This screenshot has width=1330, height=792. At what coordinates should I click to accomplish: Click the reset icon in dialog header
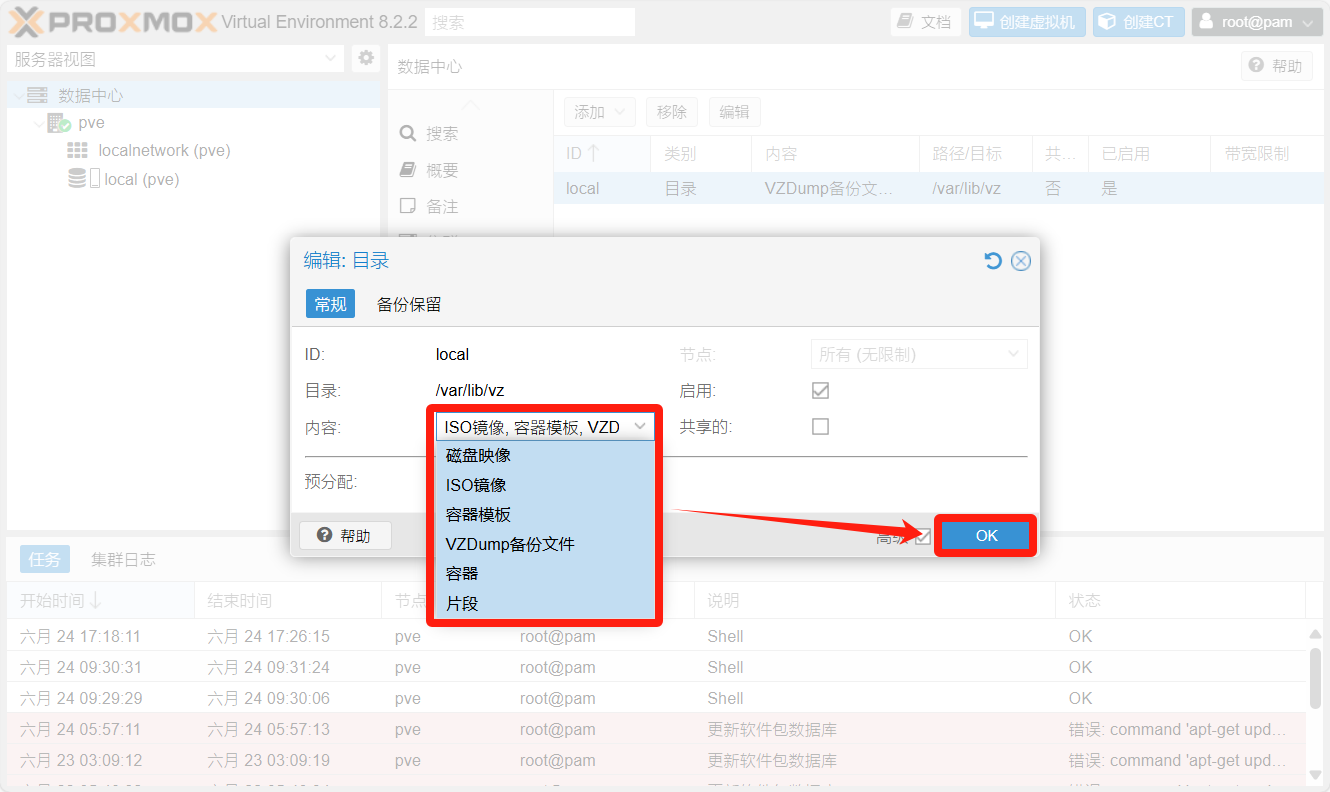click(x=992, y=261)
